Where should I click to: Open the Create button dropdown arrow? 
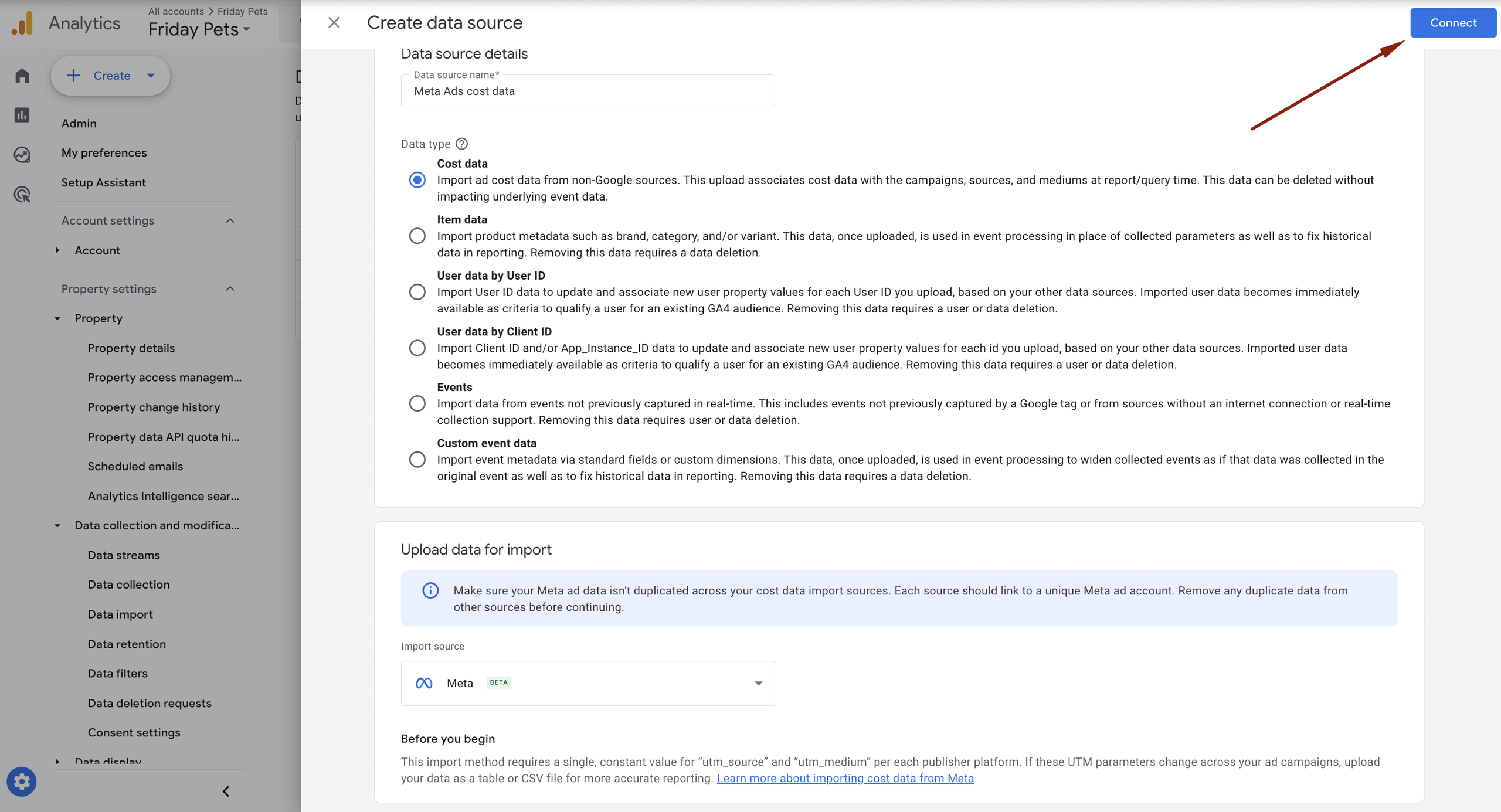pos(151,76)
